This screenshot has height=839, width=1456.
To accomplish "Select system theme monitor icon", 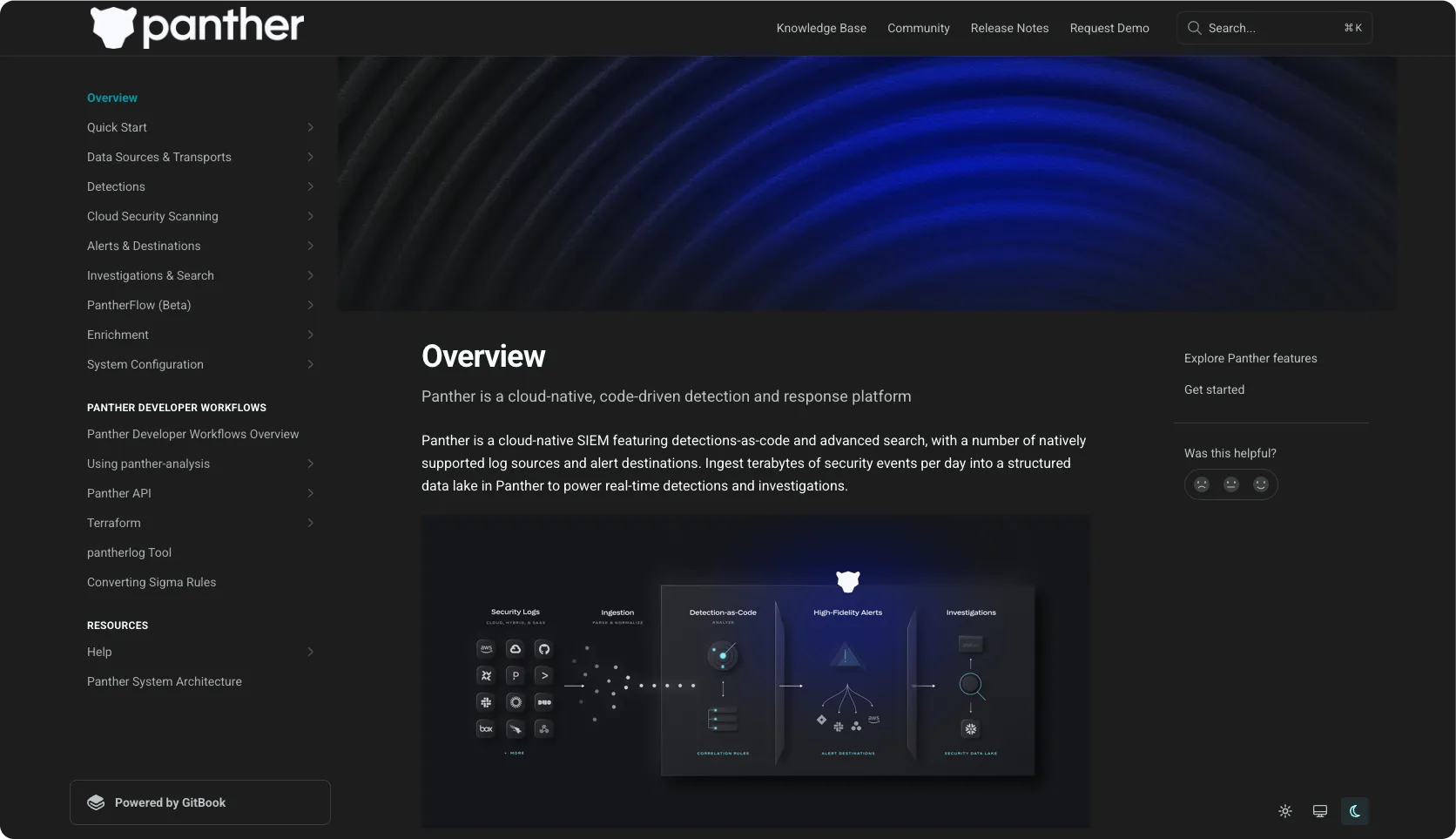I will [x=1320, y=811].
